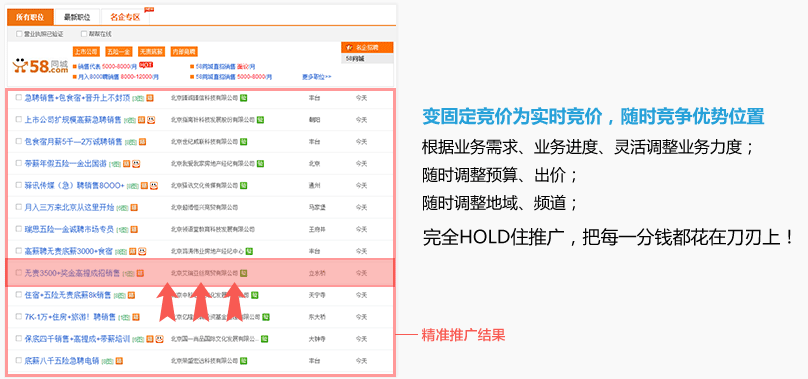Select 58同城 under 名企招聘
This screenshot has height=379, width=808.
point(355,59)
